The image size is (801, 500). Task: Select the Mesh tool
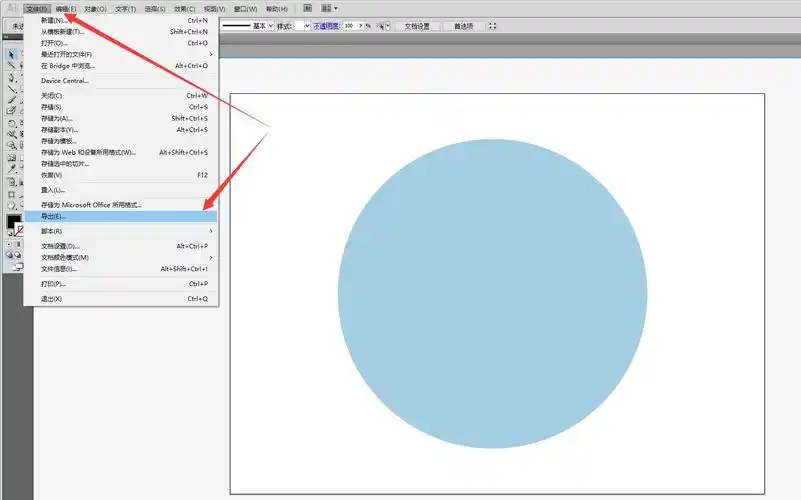coord(11,158)
